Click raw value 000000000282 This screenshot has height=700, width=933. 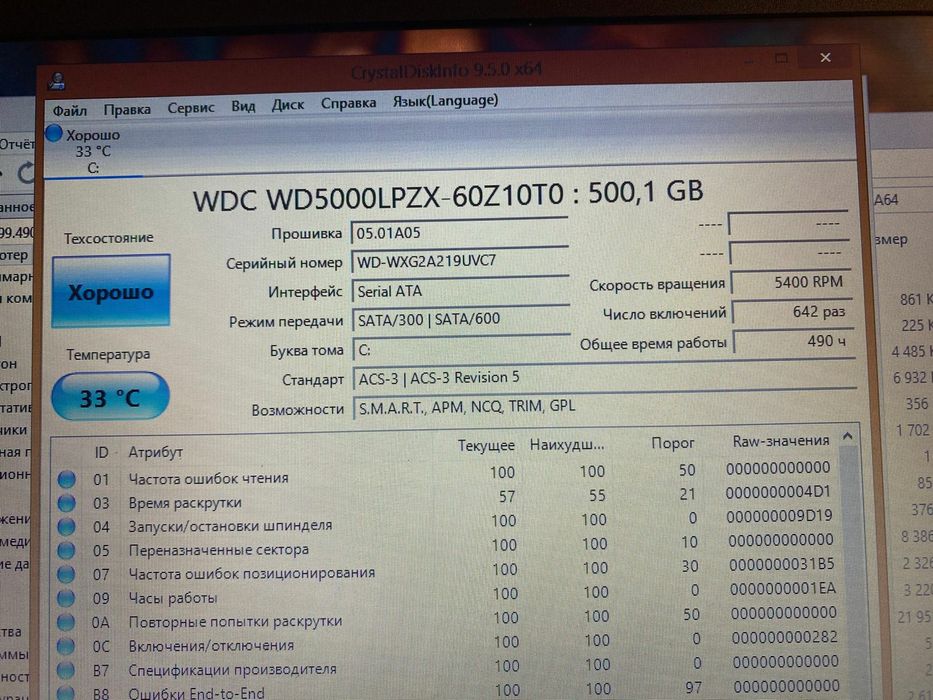pyautogui.click(x=785, y=637)
